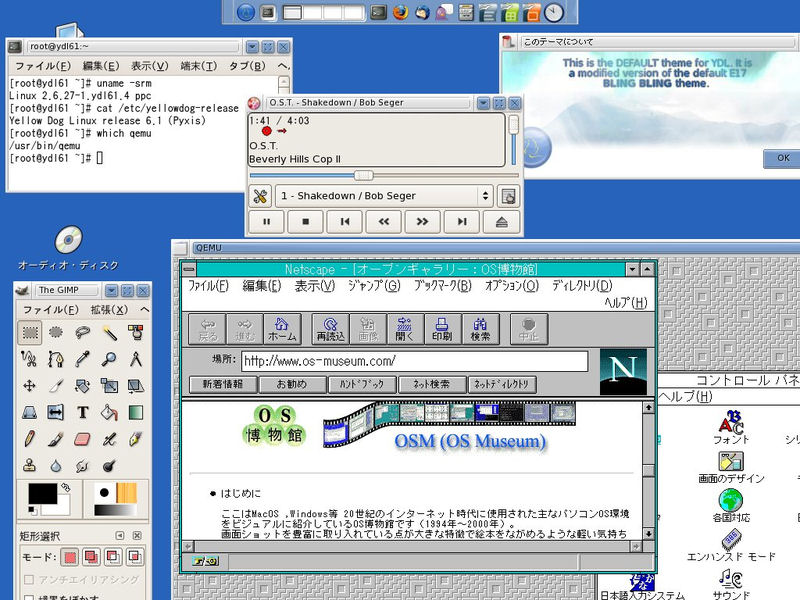This screenshot has height=600, width=800.
Task: Choose the Paths tool in GIMP
Action: coord(56,359)
